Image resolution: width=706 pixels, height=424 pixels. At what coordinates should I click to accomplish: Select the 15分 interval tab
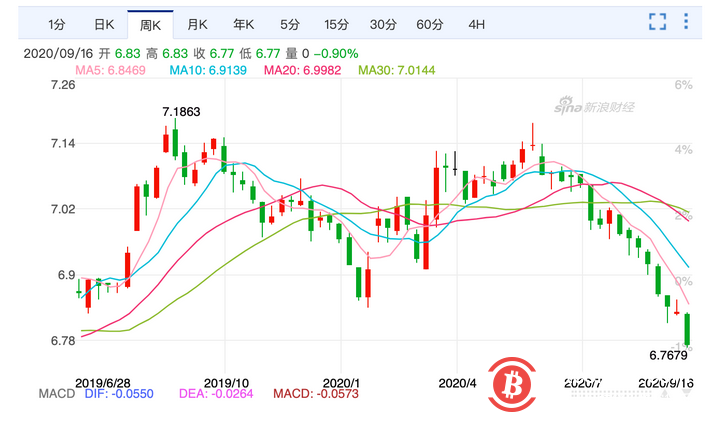pos(336,24)
